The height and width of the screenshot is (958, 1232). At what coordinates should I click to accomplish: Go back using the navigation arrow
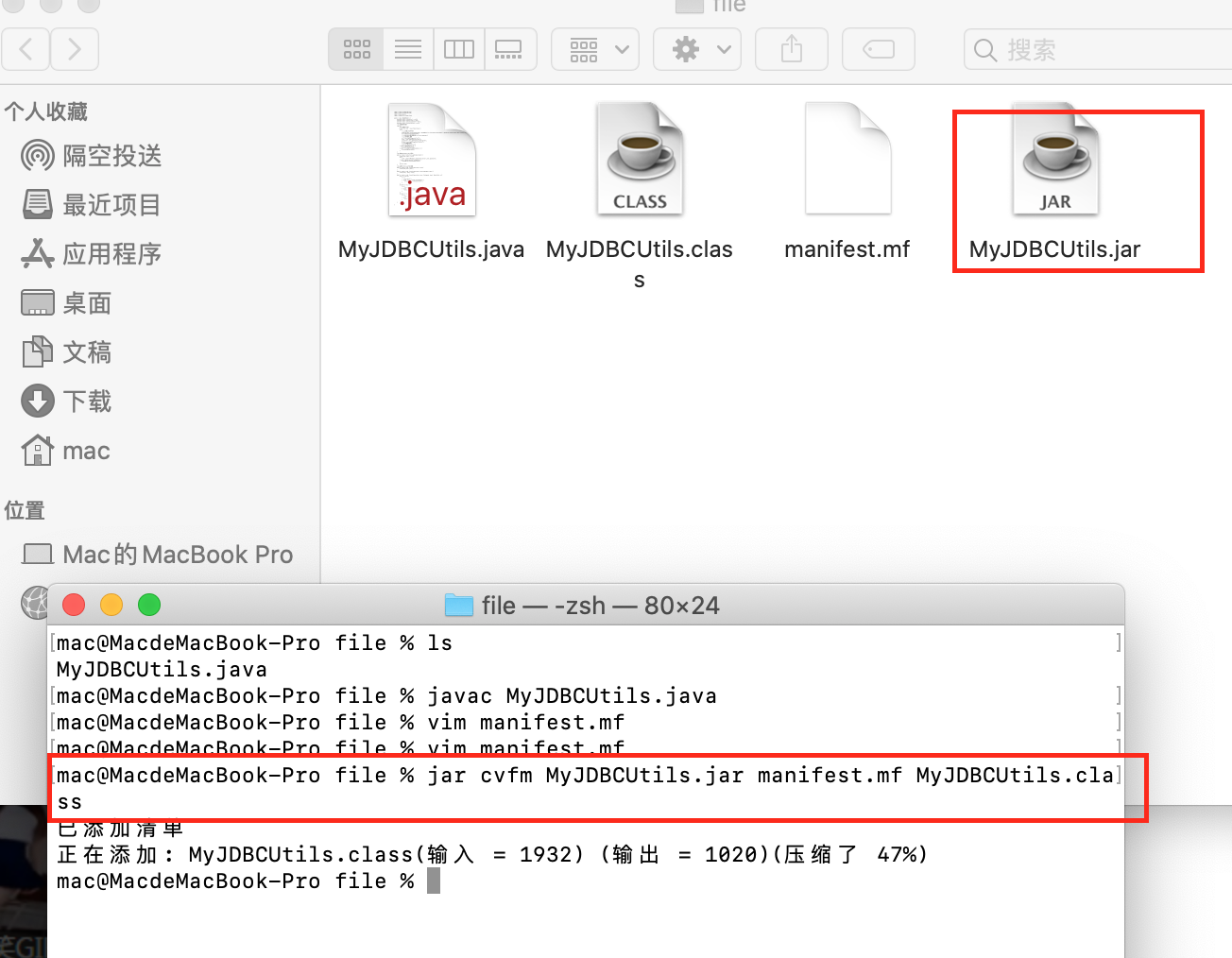click(x=26, y=48)
